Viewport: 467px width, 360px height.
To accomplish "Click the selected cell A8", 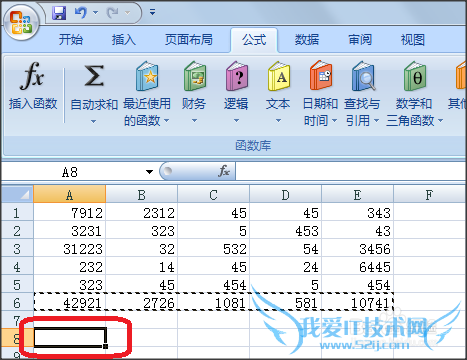I will (70, 337).
